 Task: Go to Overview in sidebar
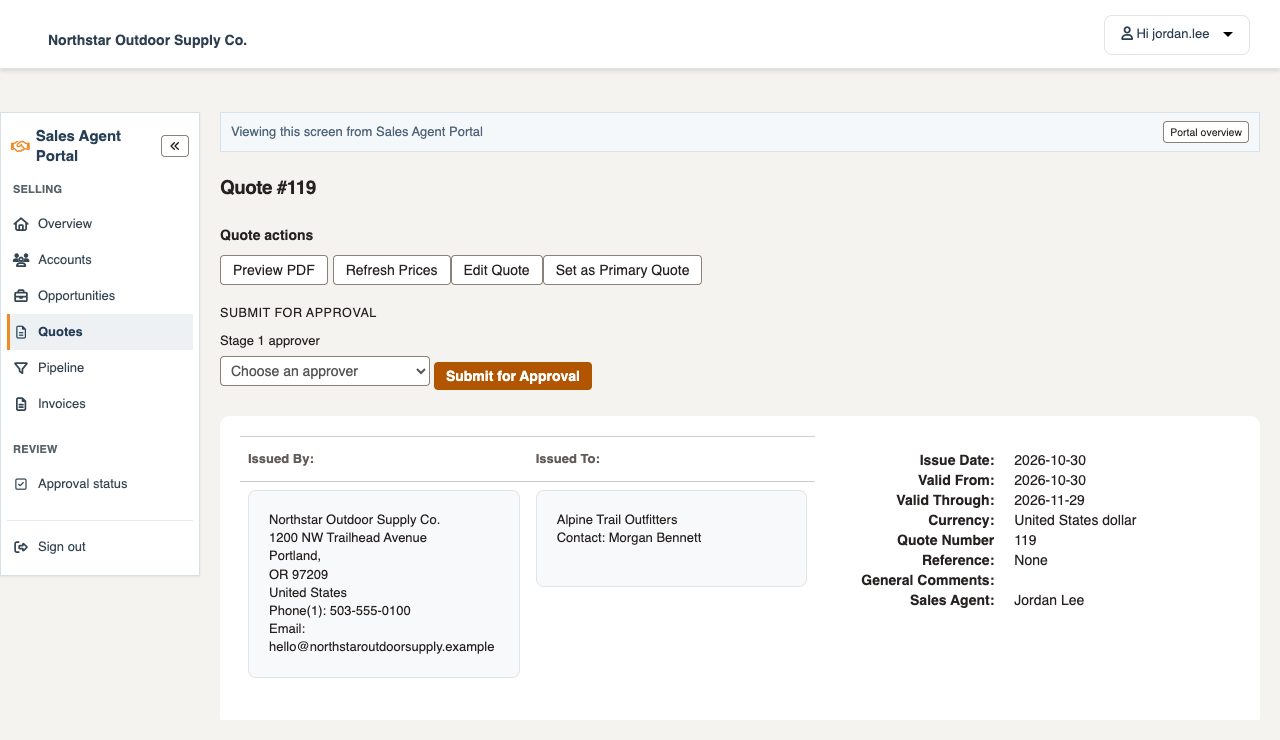100,224
